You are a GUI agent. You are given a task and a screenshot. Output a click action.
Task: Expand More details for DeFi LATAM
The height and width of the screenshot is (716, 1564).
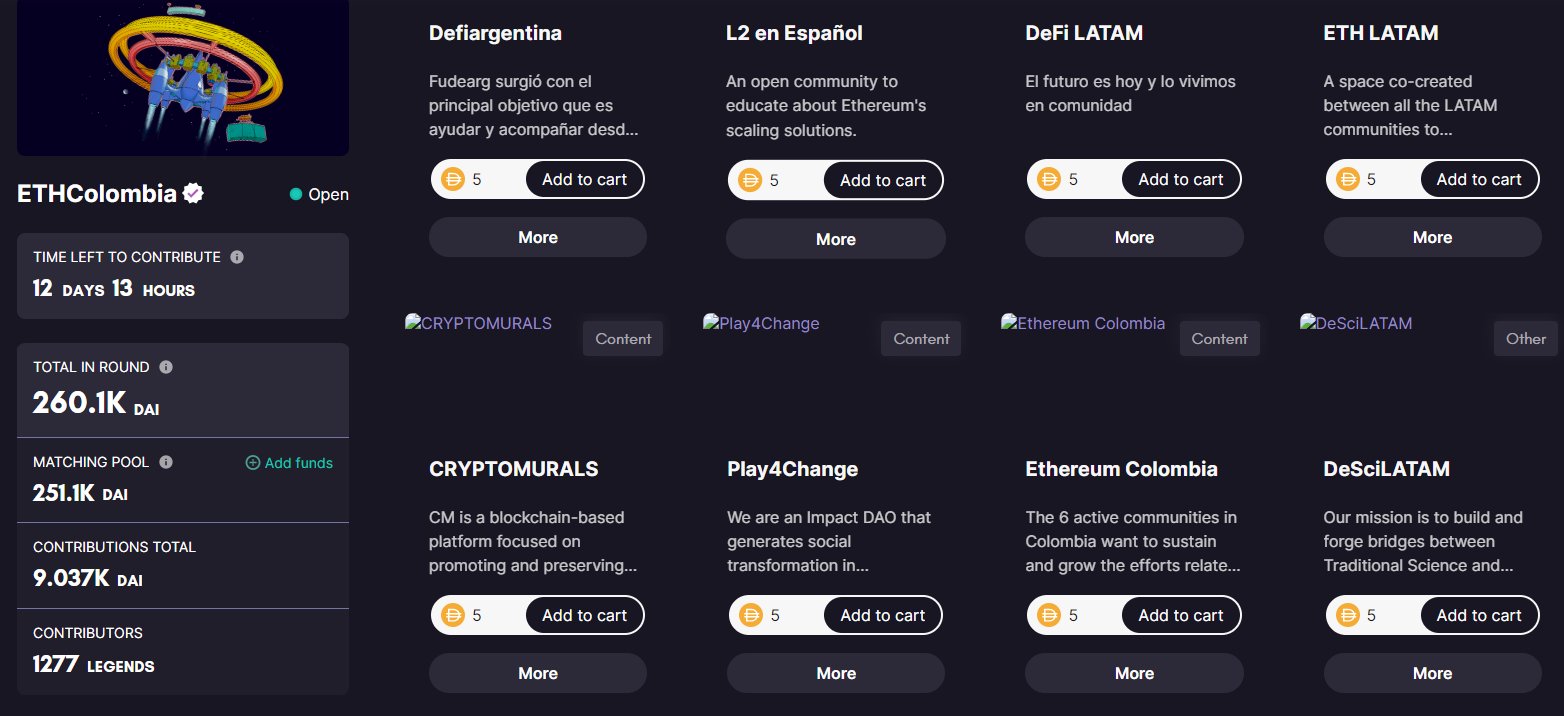point(1134,237)
